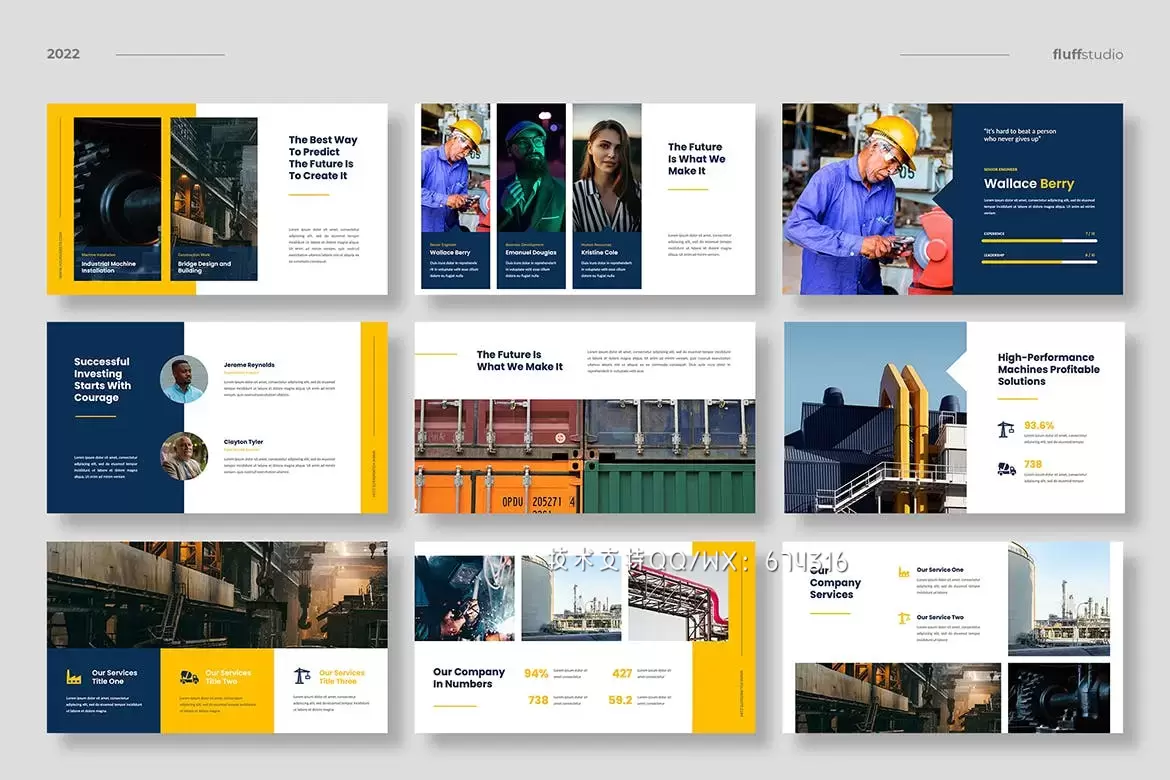This screenshot has width=1170, height=780.
Task: Click the 2022 label in the header
Action: (x=63, y=54)
